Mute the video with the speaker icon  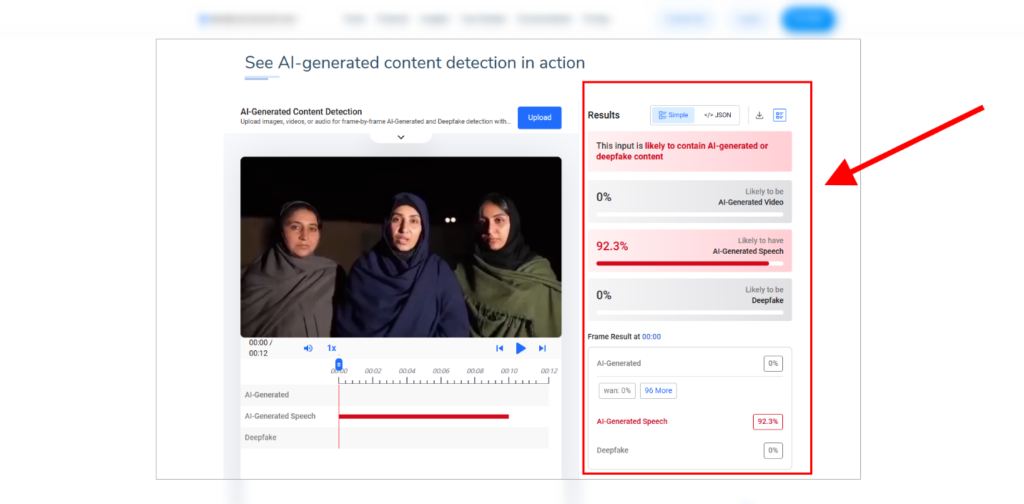[x=308, y=348]
